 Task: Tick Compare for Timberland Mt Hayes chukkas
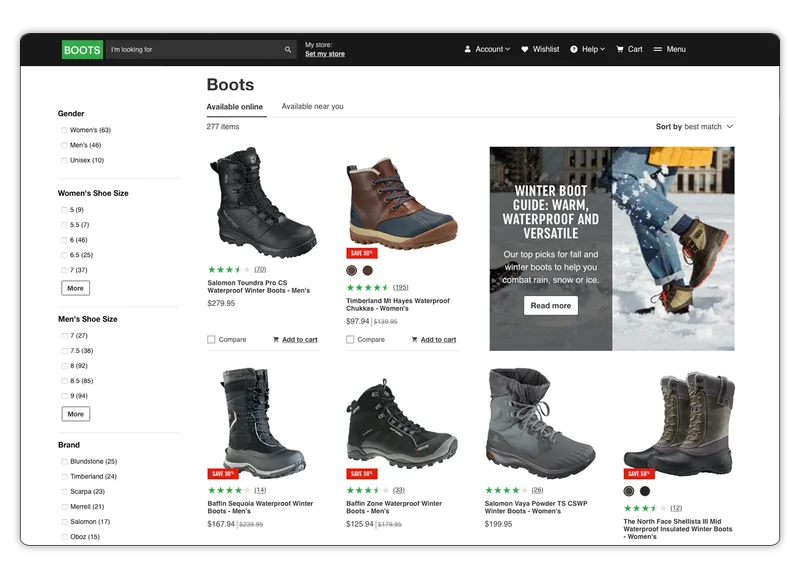350,339
